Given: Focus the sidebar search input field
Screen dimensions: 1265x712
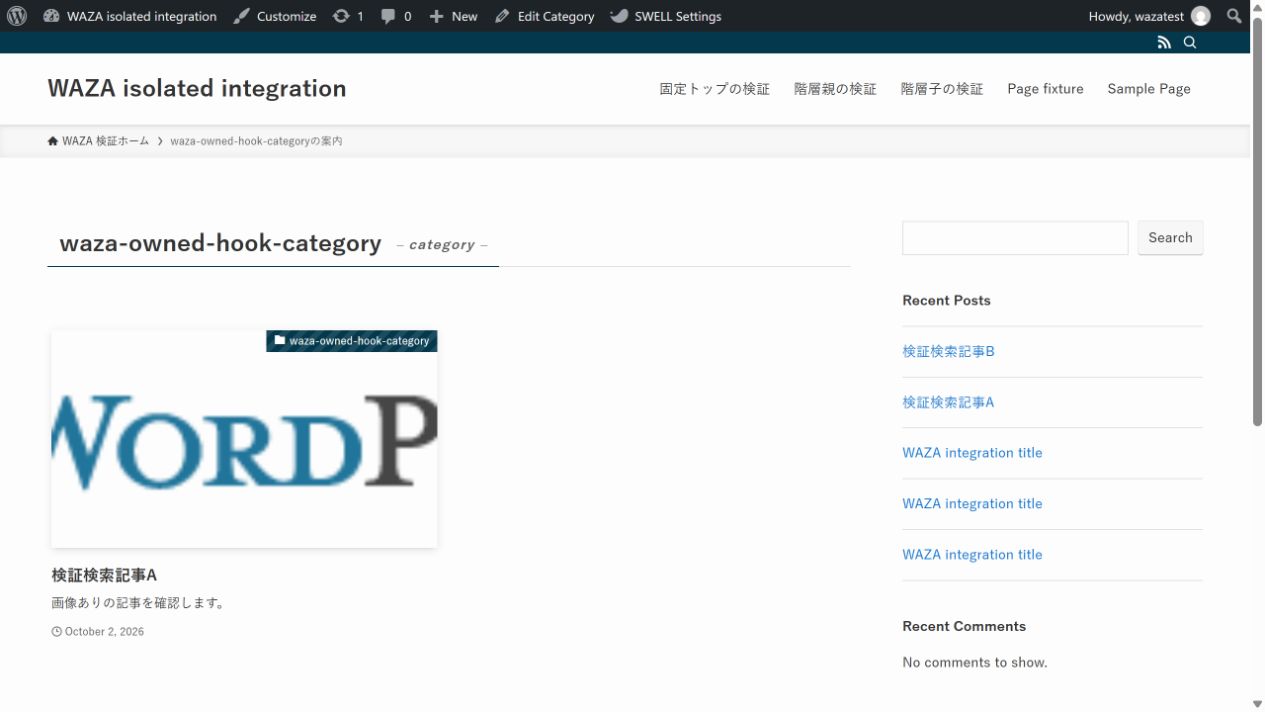Looking at the screenshot, I should click(1015, 238).
